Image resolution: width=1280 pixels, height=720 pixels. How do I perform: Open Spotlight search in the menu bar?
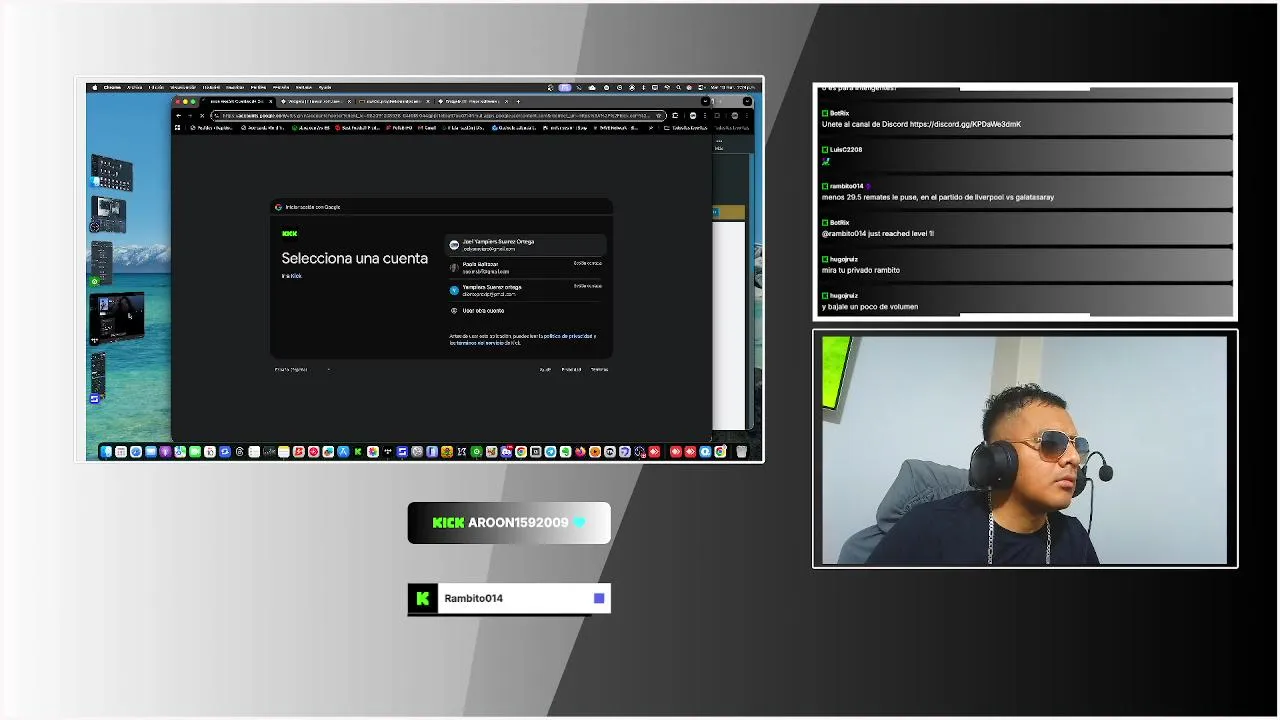[x=678, y=87]
